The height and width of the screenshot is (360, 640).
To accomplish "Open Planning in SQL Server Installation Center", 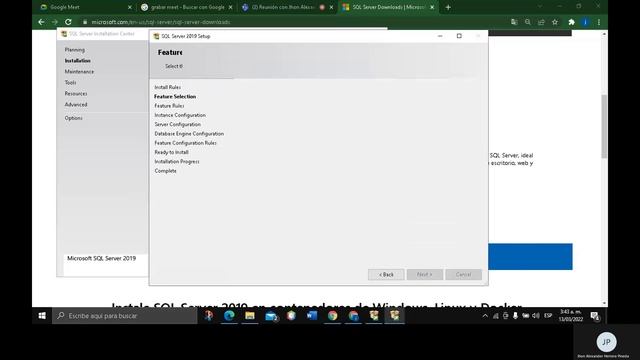I will (x=75, y=50).
